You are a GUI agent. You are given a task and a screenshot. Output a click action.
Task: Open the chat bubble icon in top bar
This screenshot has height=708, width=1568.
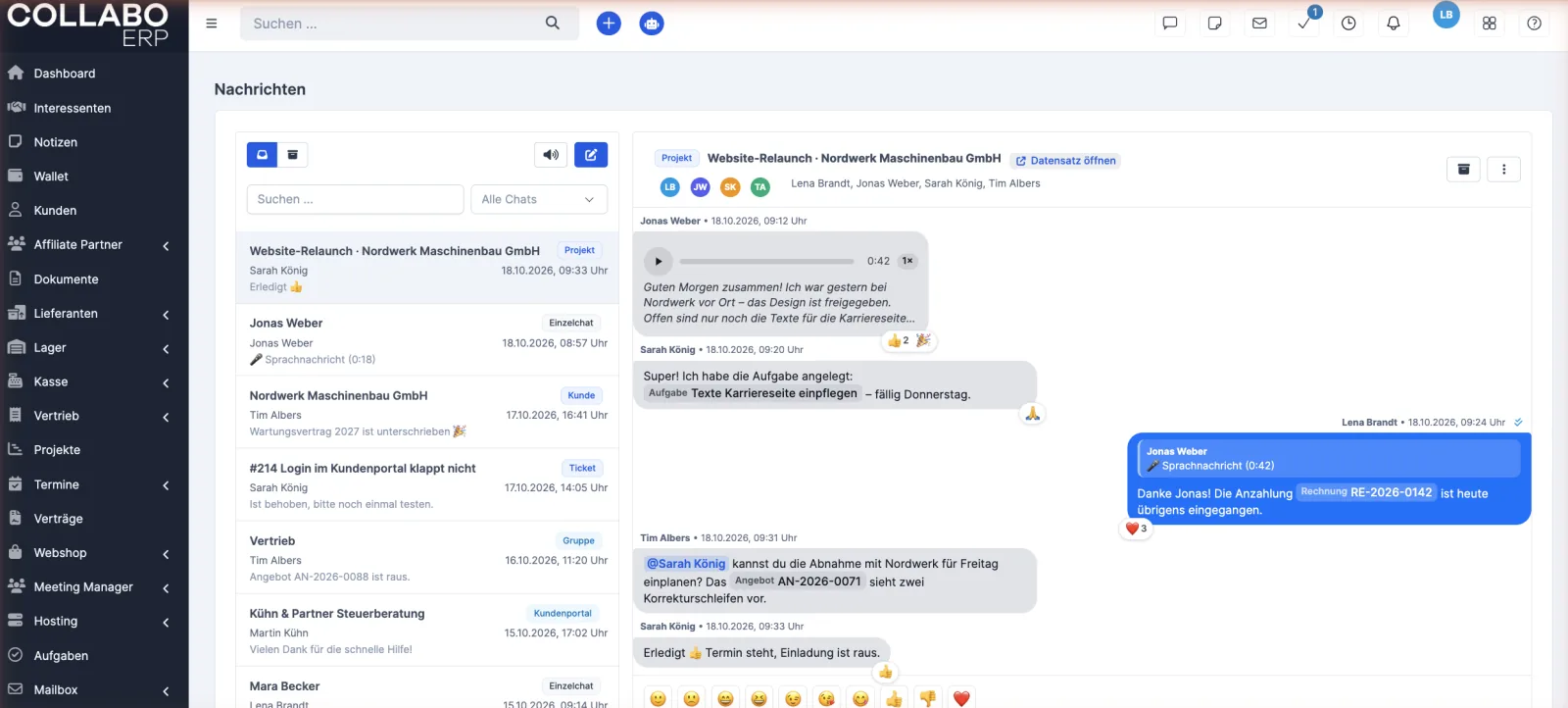pyautogui.click(x=1170, y=24)
